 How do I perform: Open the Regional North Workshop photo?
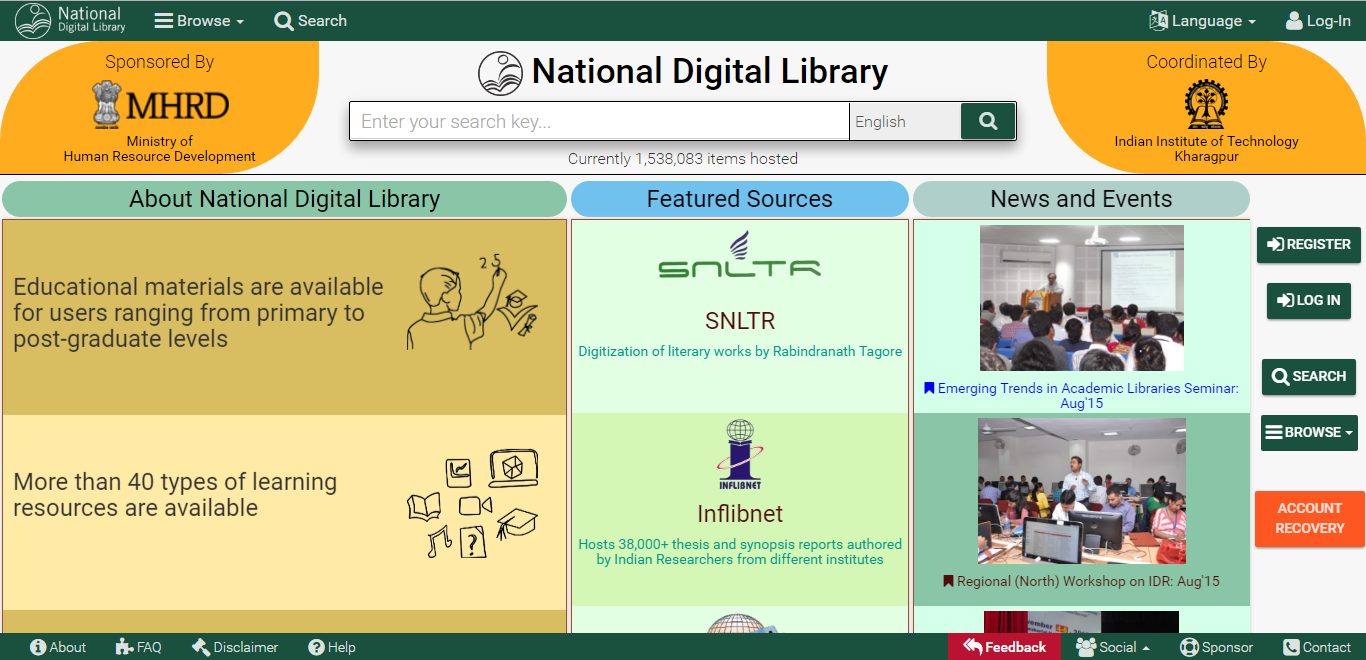click(1081, 491)
